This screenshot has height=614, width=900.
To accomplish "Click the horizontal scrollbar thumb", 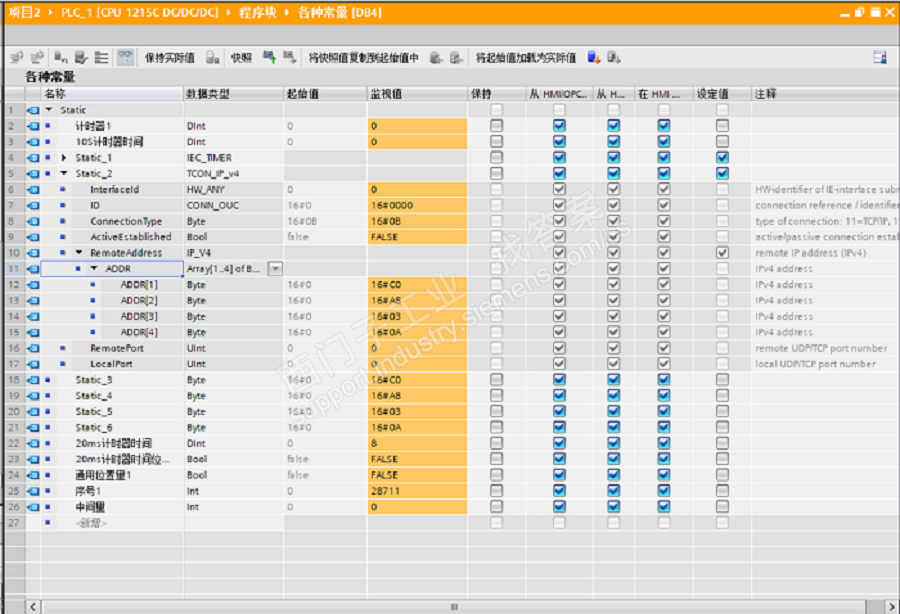I will pos(454,607).
